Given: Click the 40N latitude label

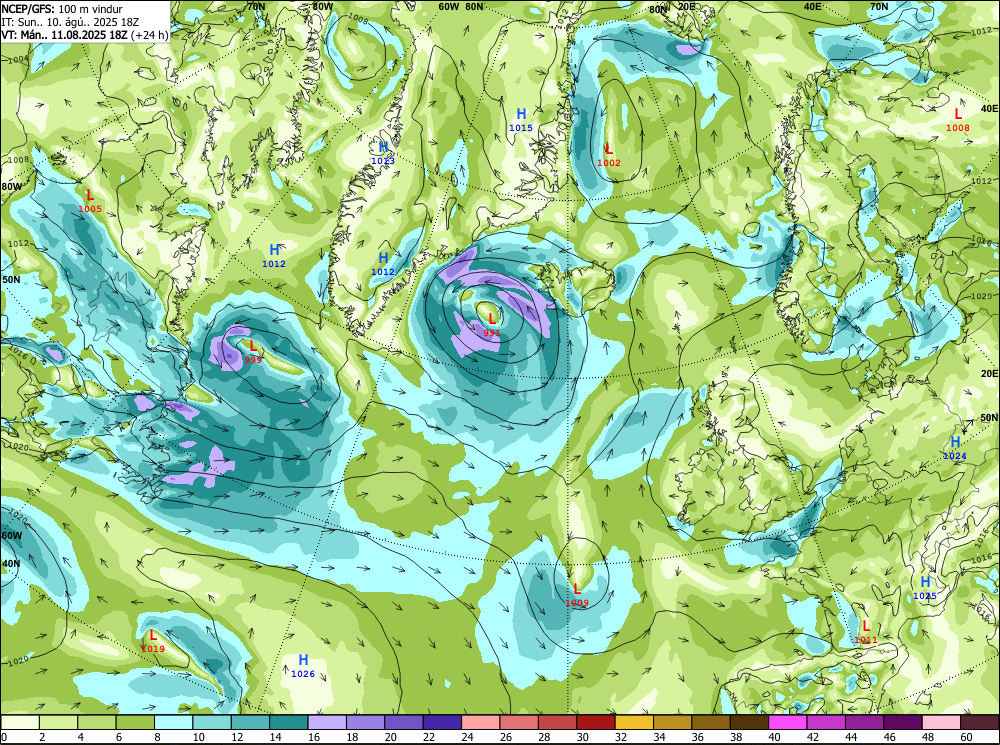Looking at the screenshot, I should 11,564.
